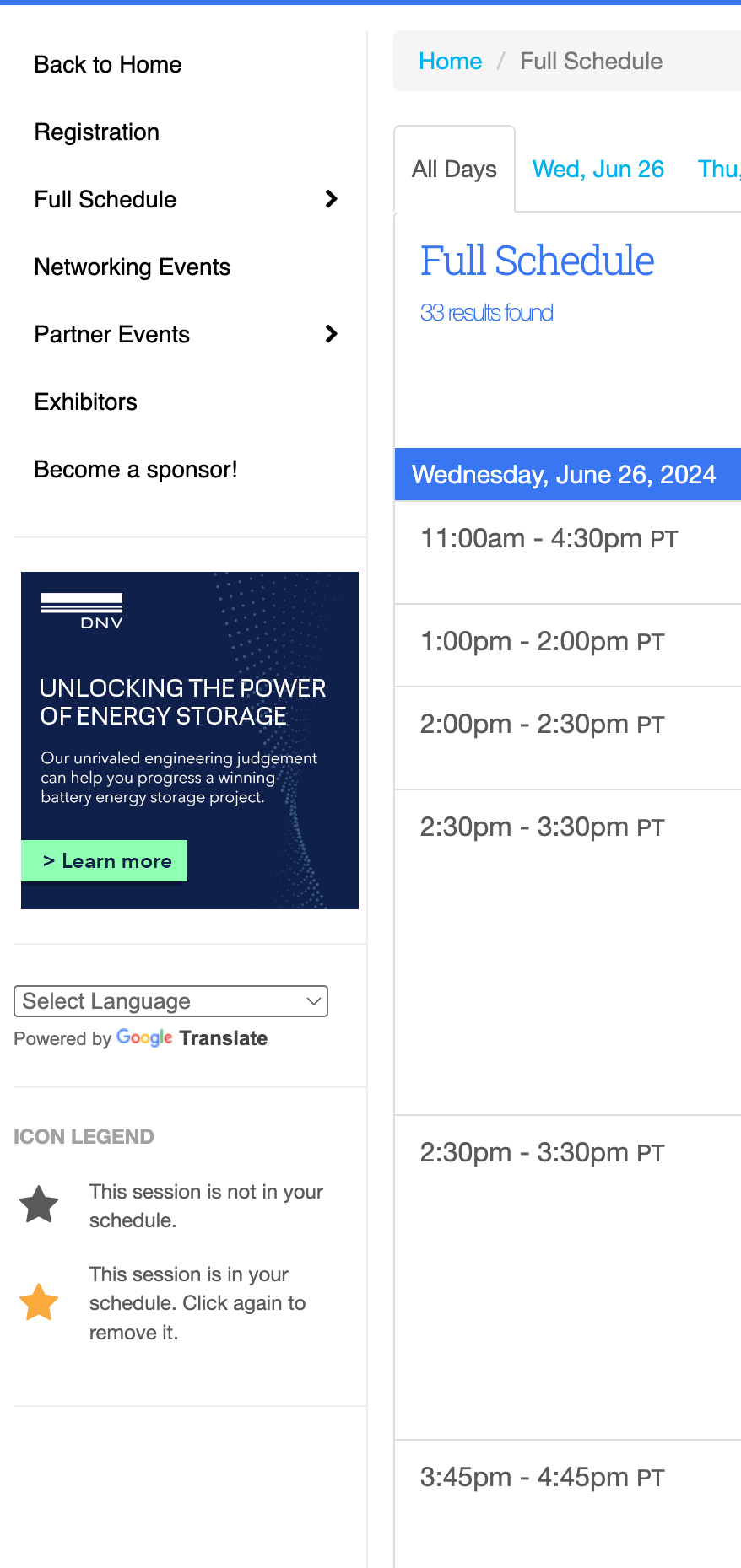Click the gray star legend icon
Image resolution: width=741 pixels, height=1568 pixels.
39,1204
